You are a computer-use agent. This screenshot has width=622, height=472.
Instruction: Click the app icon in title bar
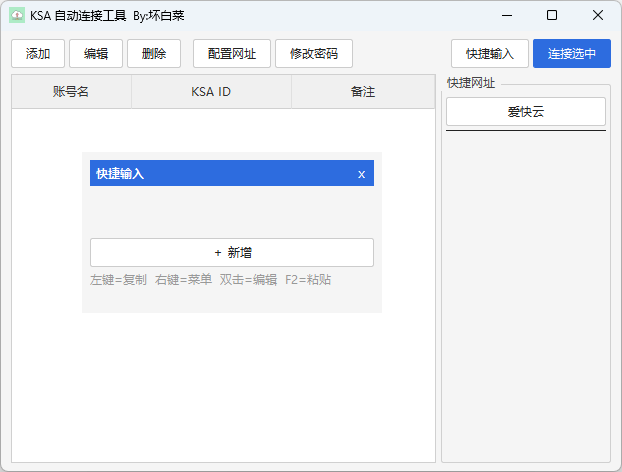17,15
